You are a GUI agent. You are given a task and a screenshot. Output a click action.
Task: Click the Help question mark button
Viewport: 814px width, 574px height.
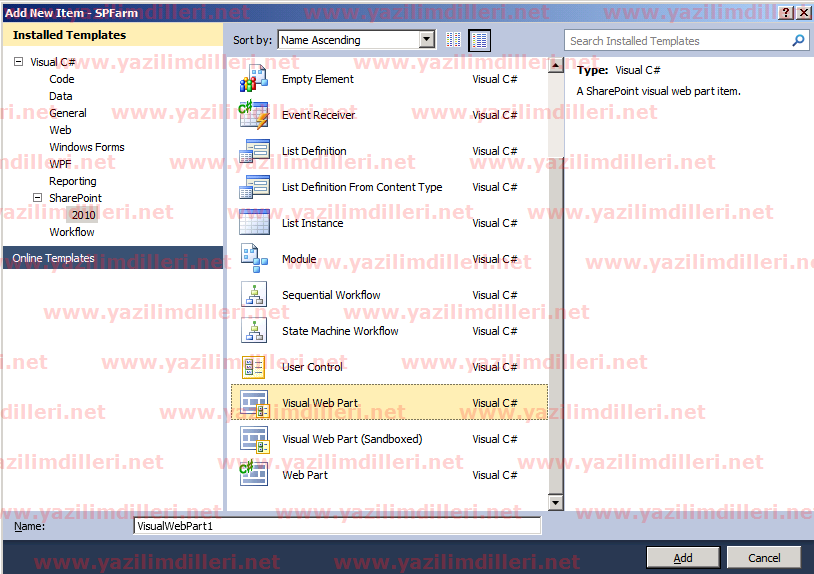click(786, 12)
